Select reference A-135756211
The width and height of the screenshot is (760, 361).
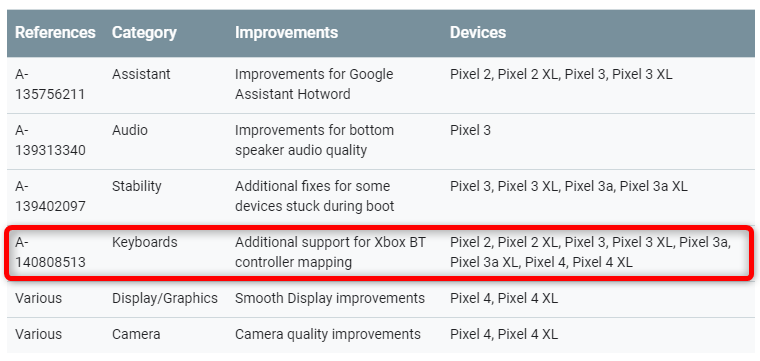click(x=50, y=84)
